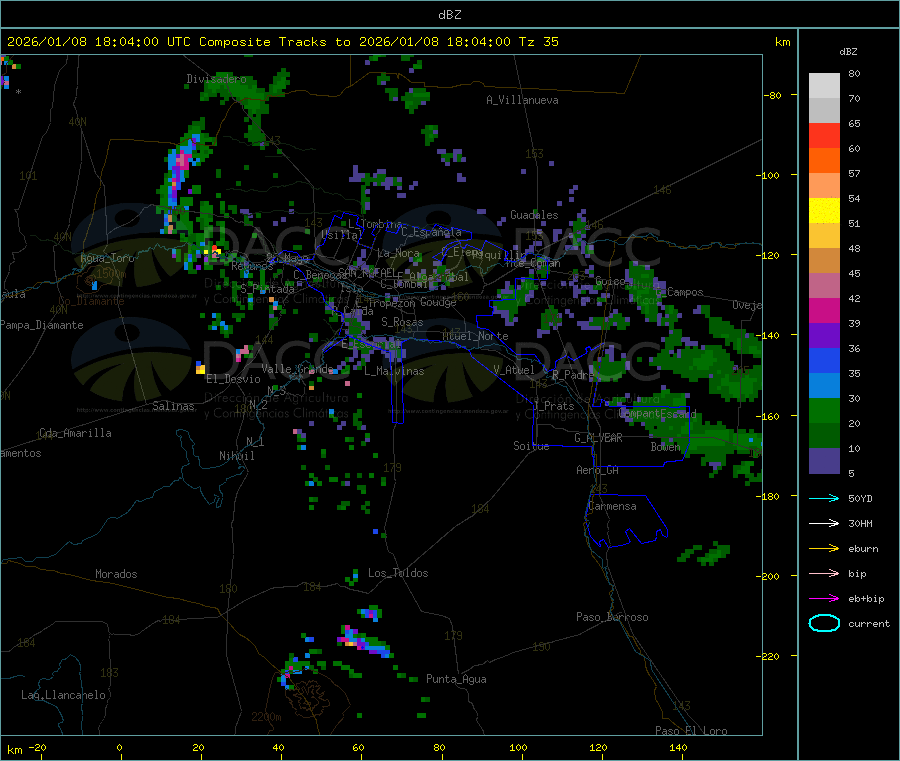Click the 100 km tick on bottom axis
900x761 pixels.
tap(518, 747)
